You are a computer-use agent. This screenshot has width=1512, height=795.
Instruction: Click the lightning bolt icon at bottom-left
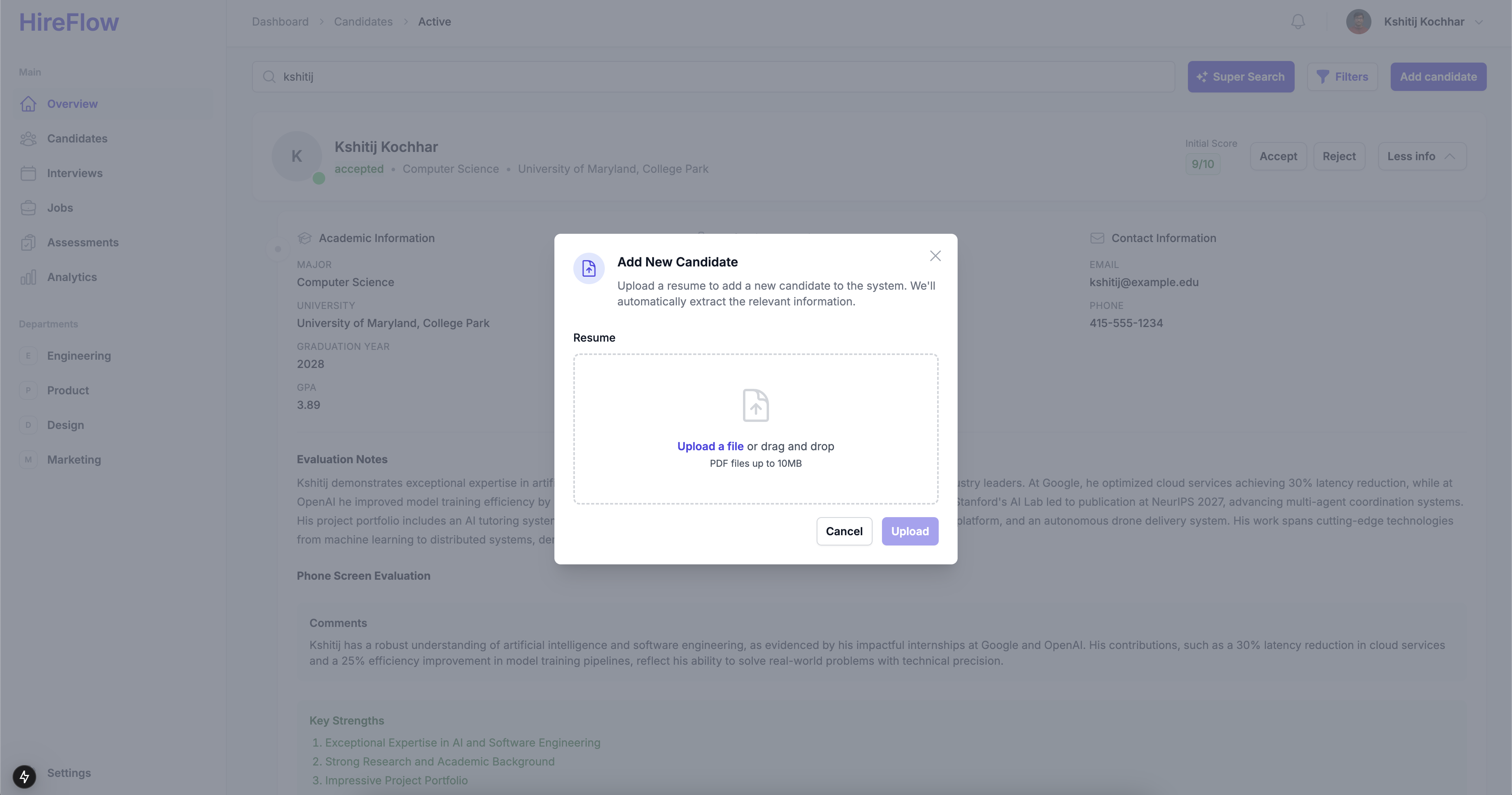click(24, 776)
